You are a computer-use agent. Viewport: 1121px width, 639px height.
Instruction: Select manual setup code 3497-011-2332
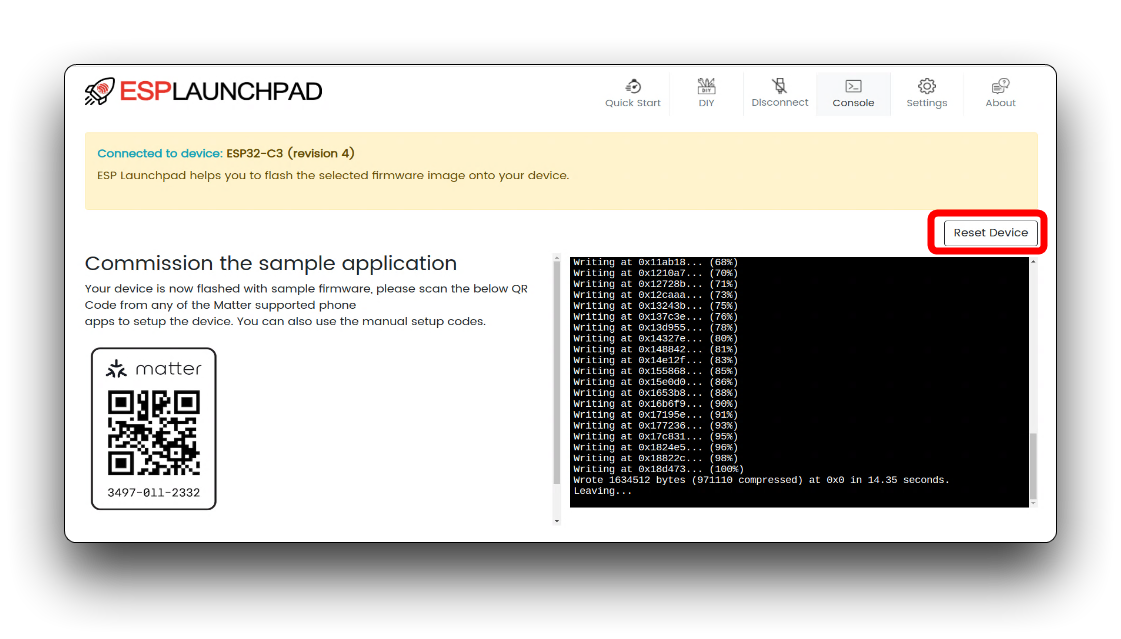pos(154,492)
